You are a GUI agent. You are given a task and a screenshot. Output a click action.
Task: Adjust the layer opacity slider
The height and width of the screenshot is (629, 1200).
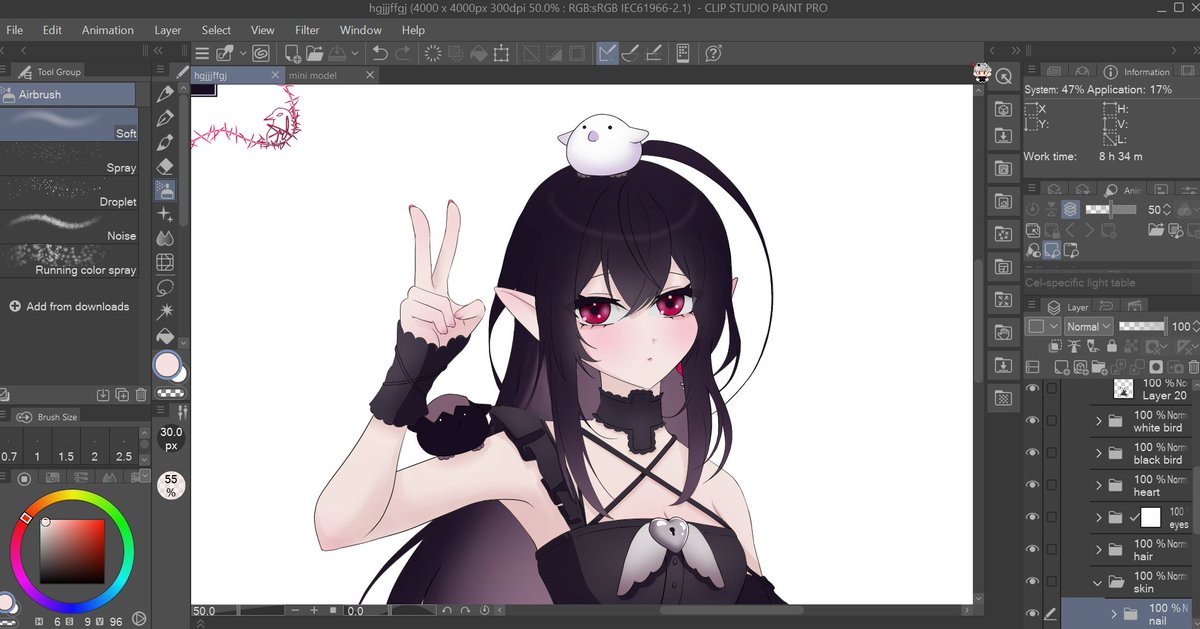point(1142,326)
